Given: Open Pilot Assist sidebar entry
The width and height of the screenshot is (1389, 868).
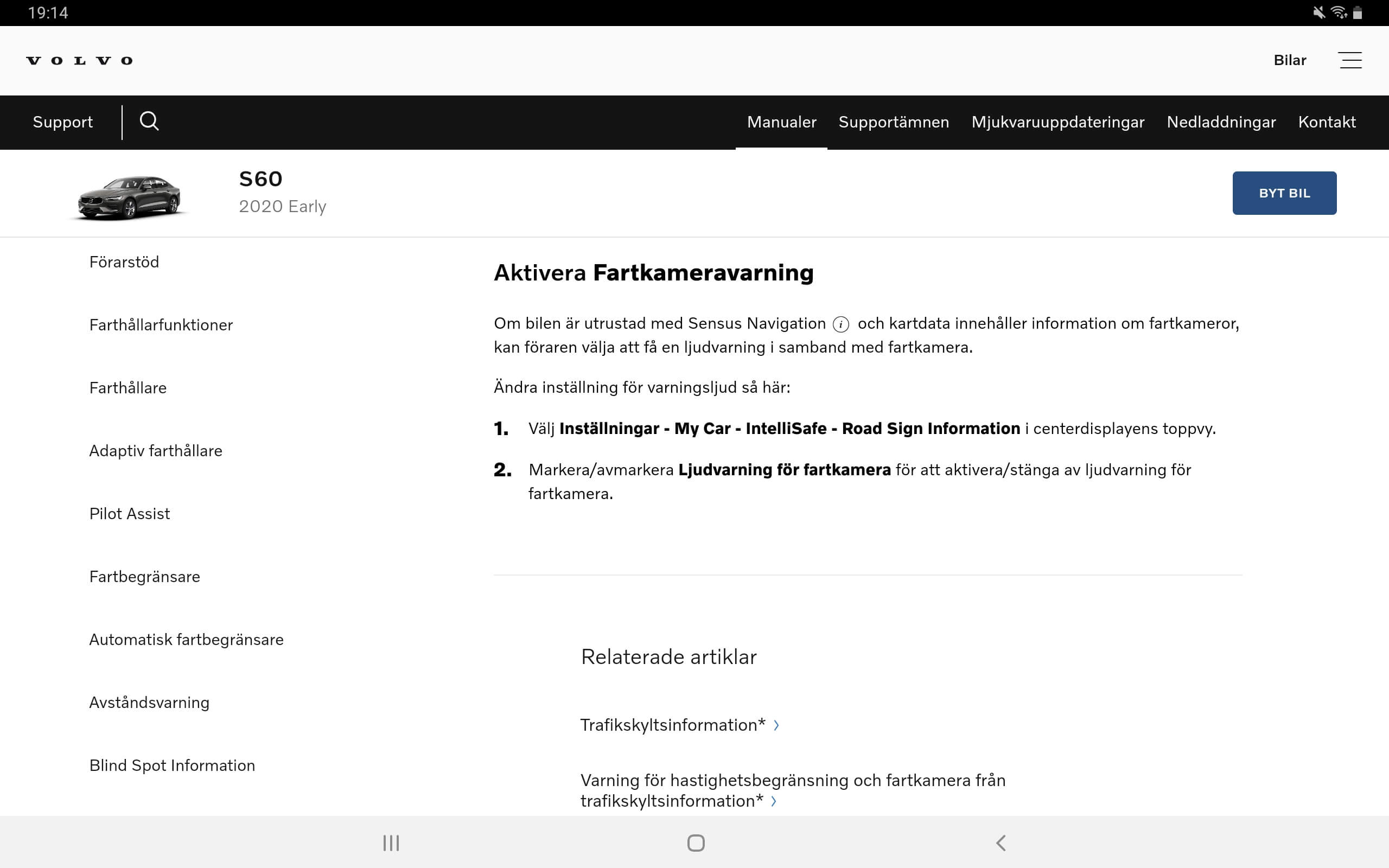Looking at the screenshot, I should [x=129, y=514].
